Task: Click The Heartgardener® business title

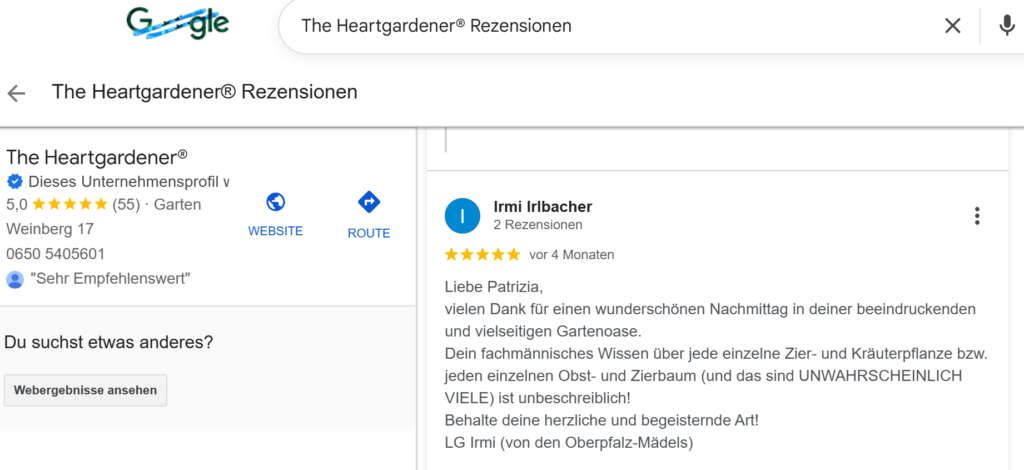Action: (97, 157)
